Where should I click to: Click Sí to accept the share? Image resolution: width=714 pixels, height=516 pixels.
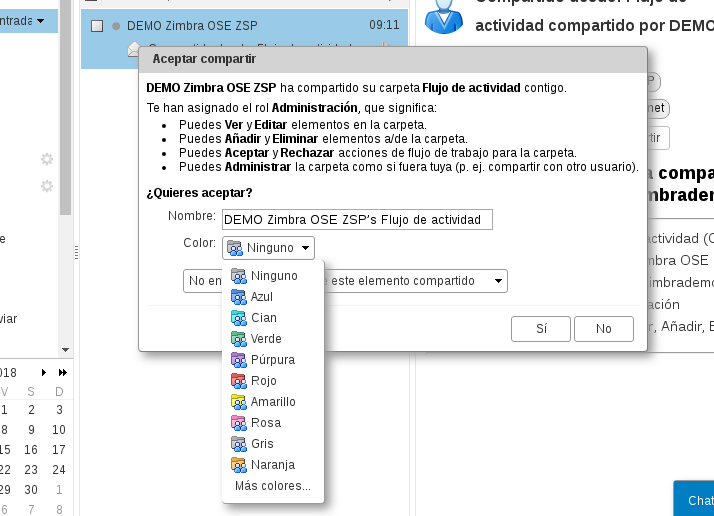point(541,329)
